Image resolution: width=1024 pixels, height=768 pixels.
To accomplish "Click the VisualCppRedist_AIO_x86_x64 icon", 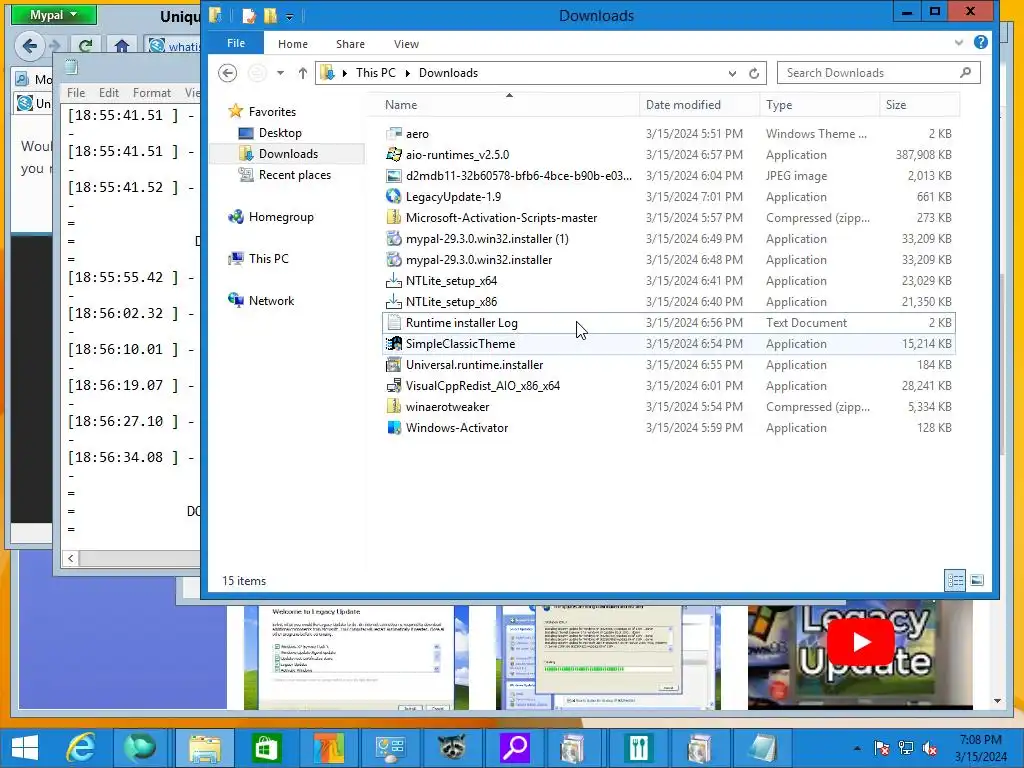I will [394, 386].
